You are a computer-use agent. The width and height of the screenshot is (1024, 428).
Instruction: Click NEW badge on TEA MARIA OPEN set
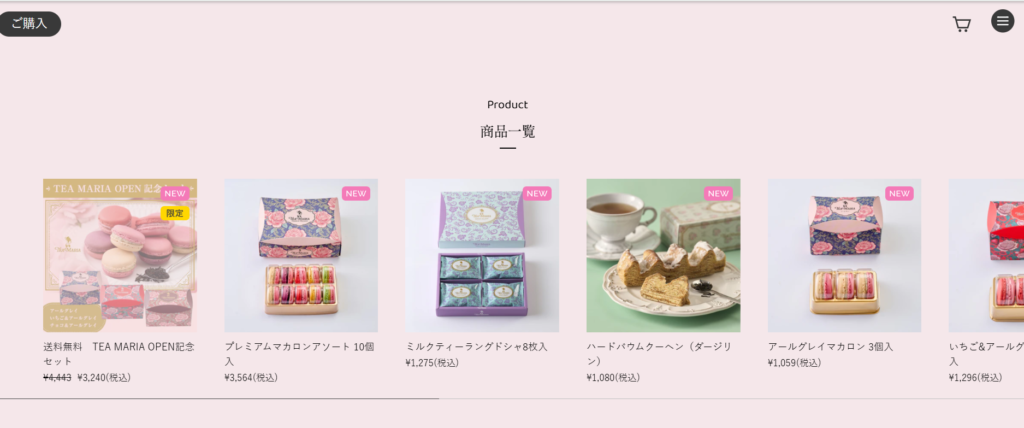(175, 193)
